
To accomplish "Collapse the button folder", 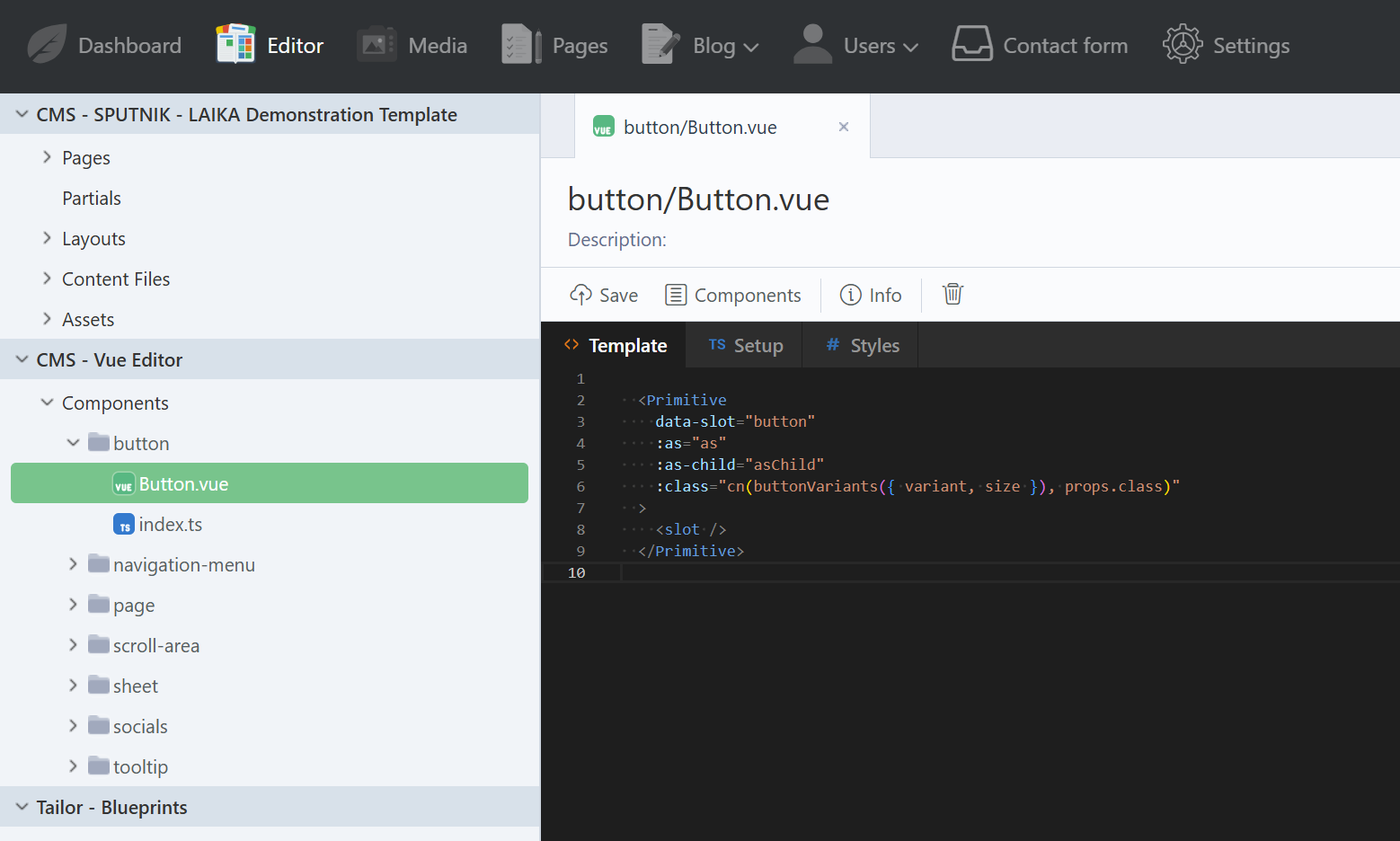I will [x=74, y=443].
